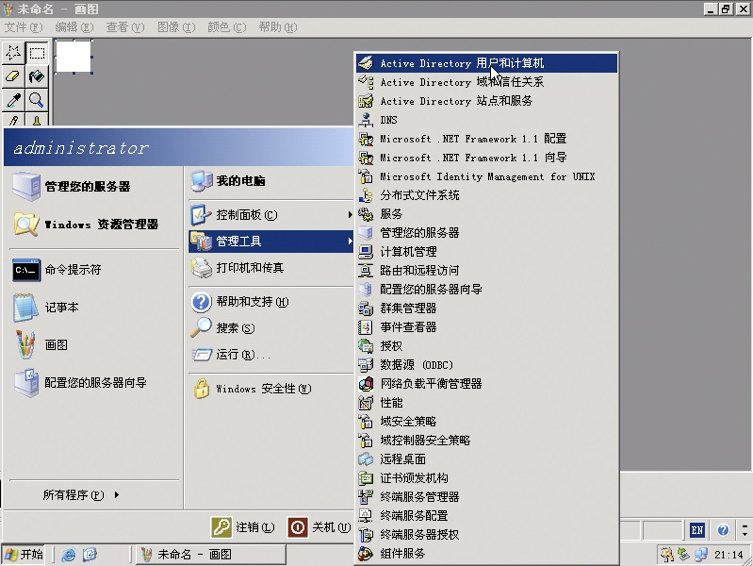The height and width of the screenshot is (566, 753).
Task: Click the 网络负载平衡管理器 icon
Action: 365,384
